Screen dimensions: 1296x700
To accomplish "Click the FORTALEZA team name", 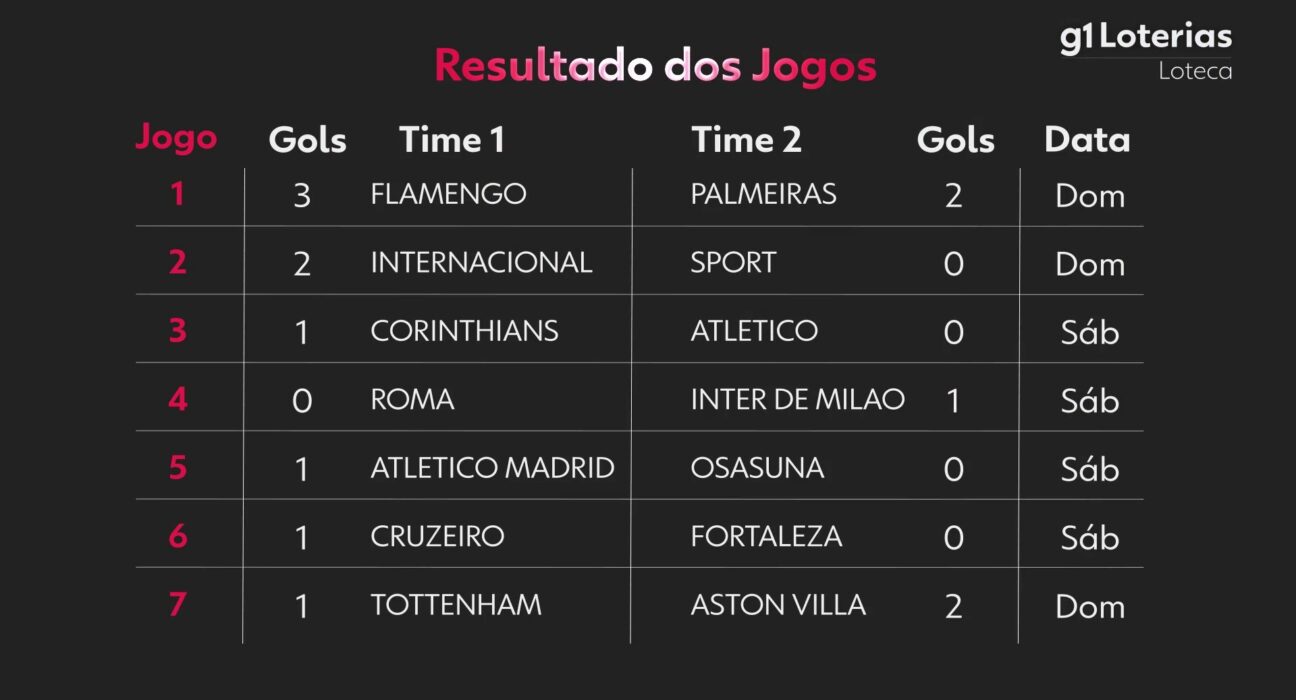I will coord(766,536).
